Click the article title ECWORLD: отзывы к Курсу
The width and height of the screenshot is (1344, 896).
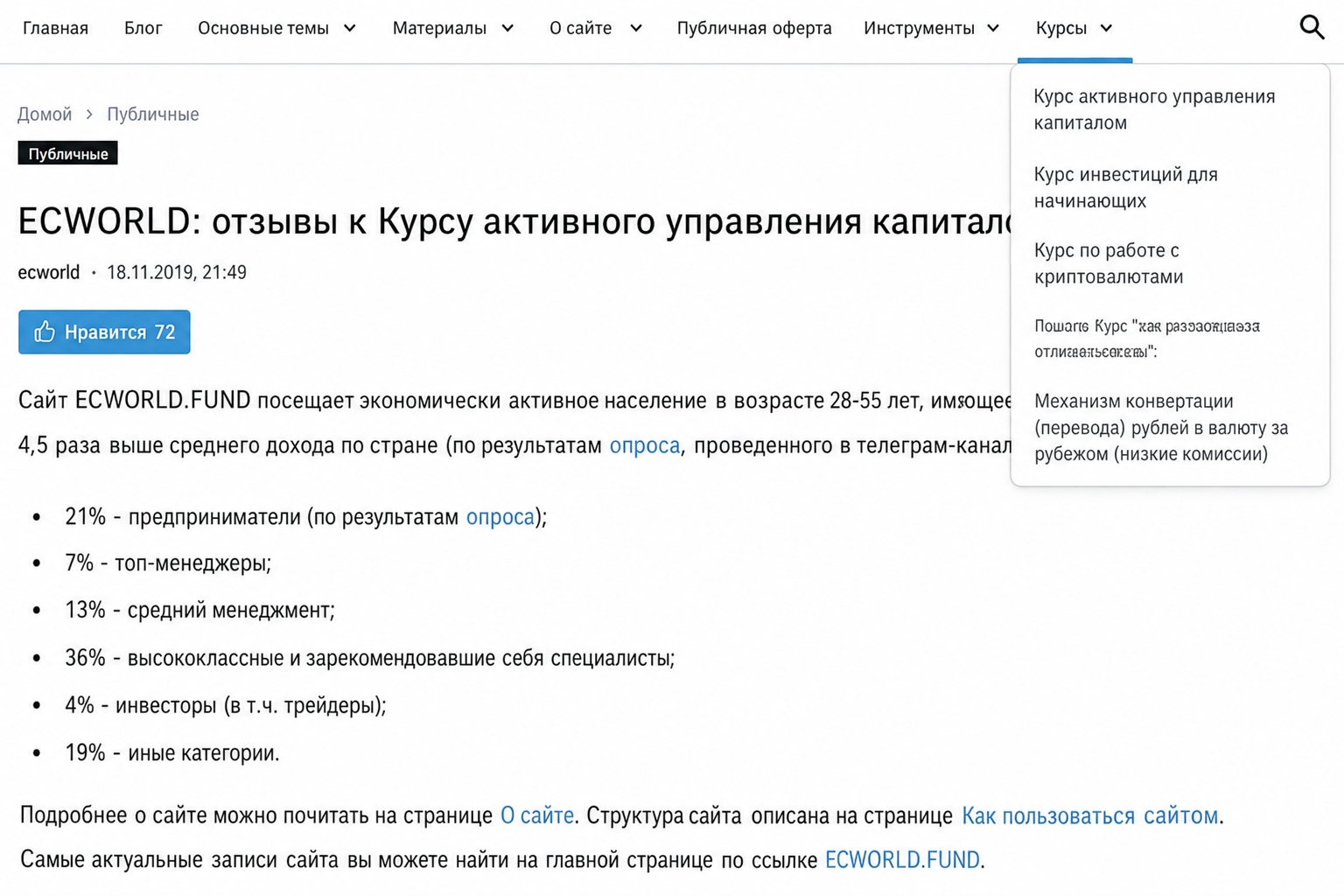pos(516,221)
